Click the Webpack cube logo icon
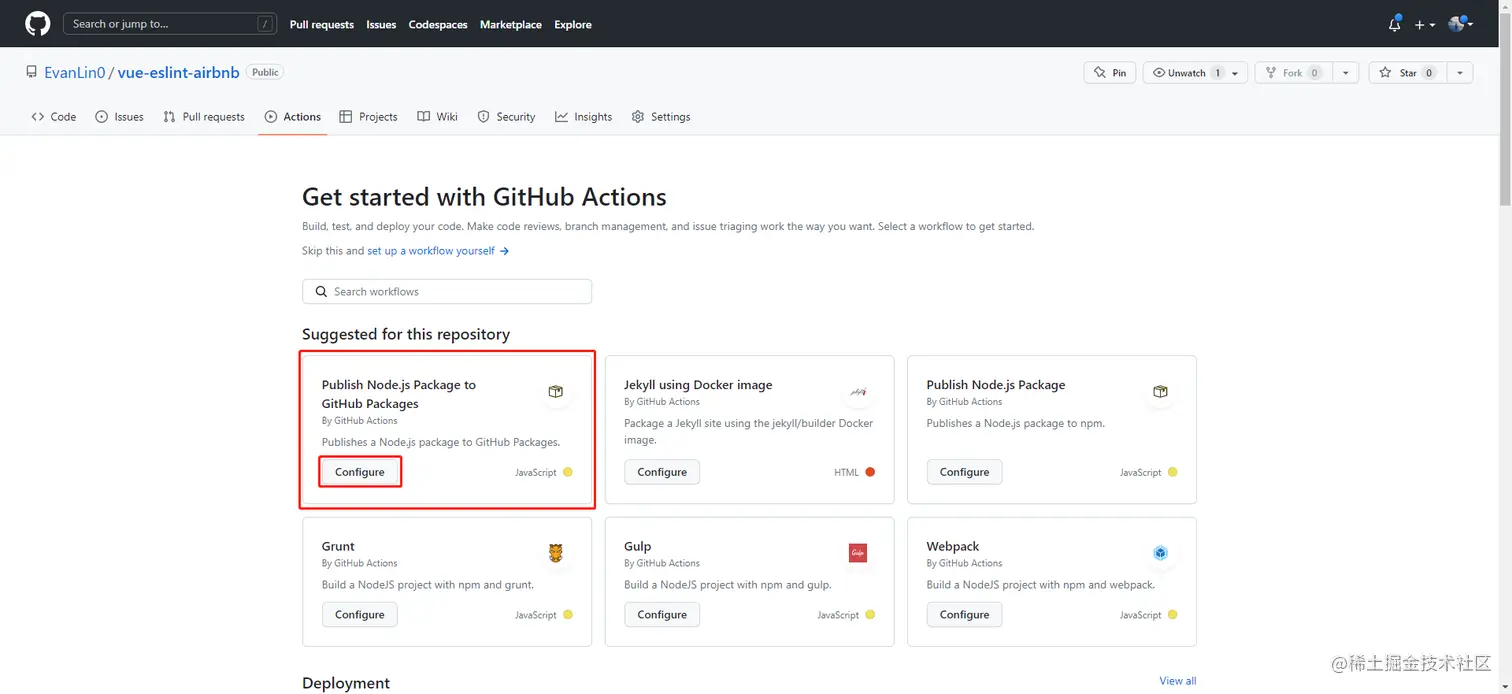The height and width of the screenshot is (694, 1512). pyautogui.click(x=1160, y=553)
